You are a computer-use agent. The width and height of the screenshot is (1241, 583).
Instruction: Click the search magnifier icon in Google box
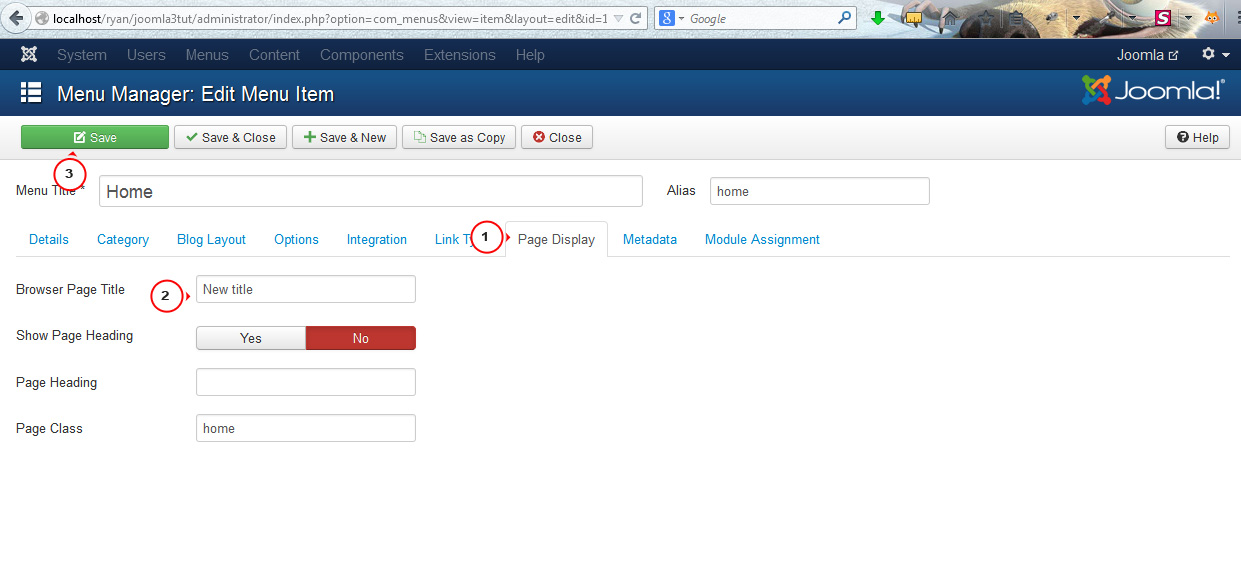click(845, 18)
